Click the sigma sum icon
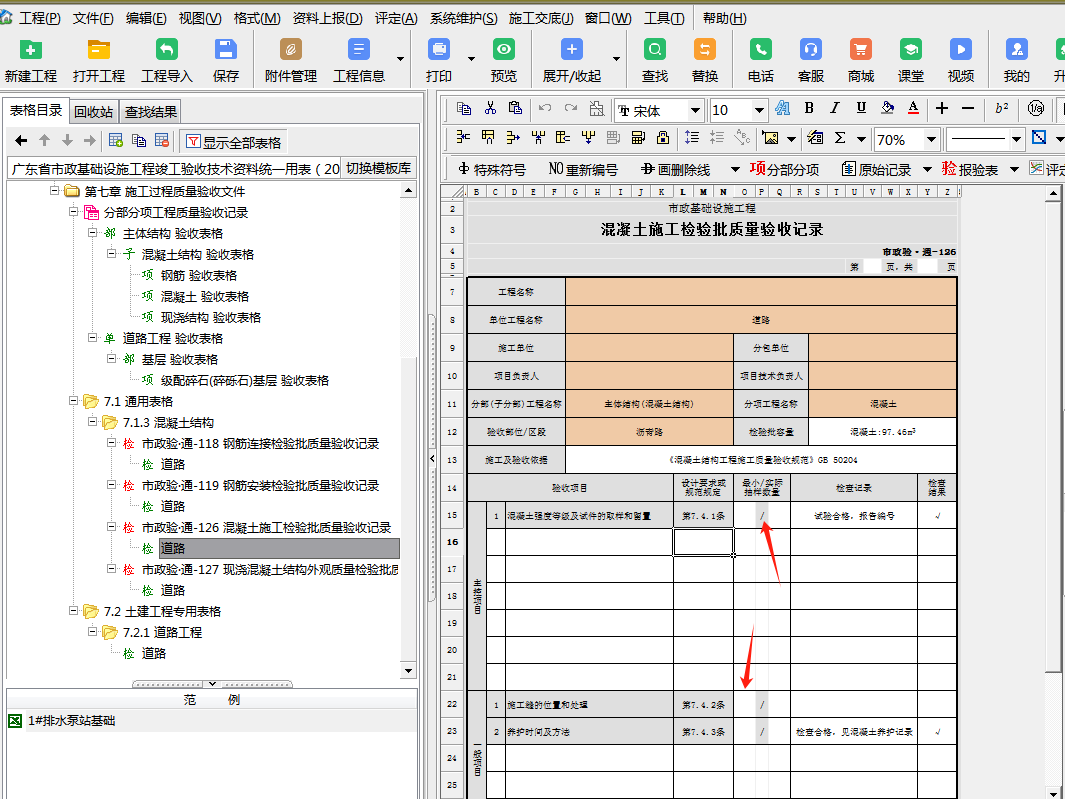Screen dimensions: 1065x799 pos(840,138)
